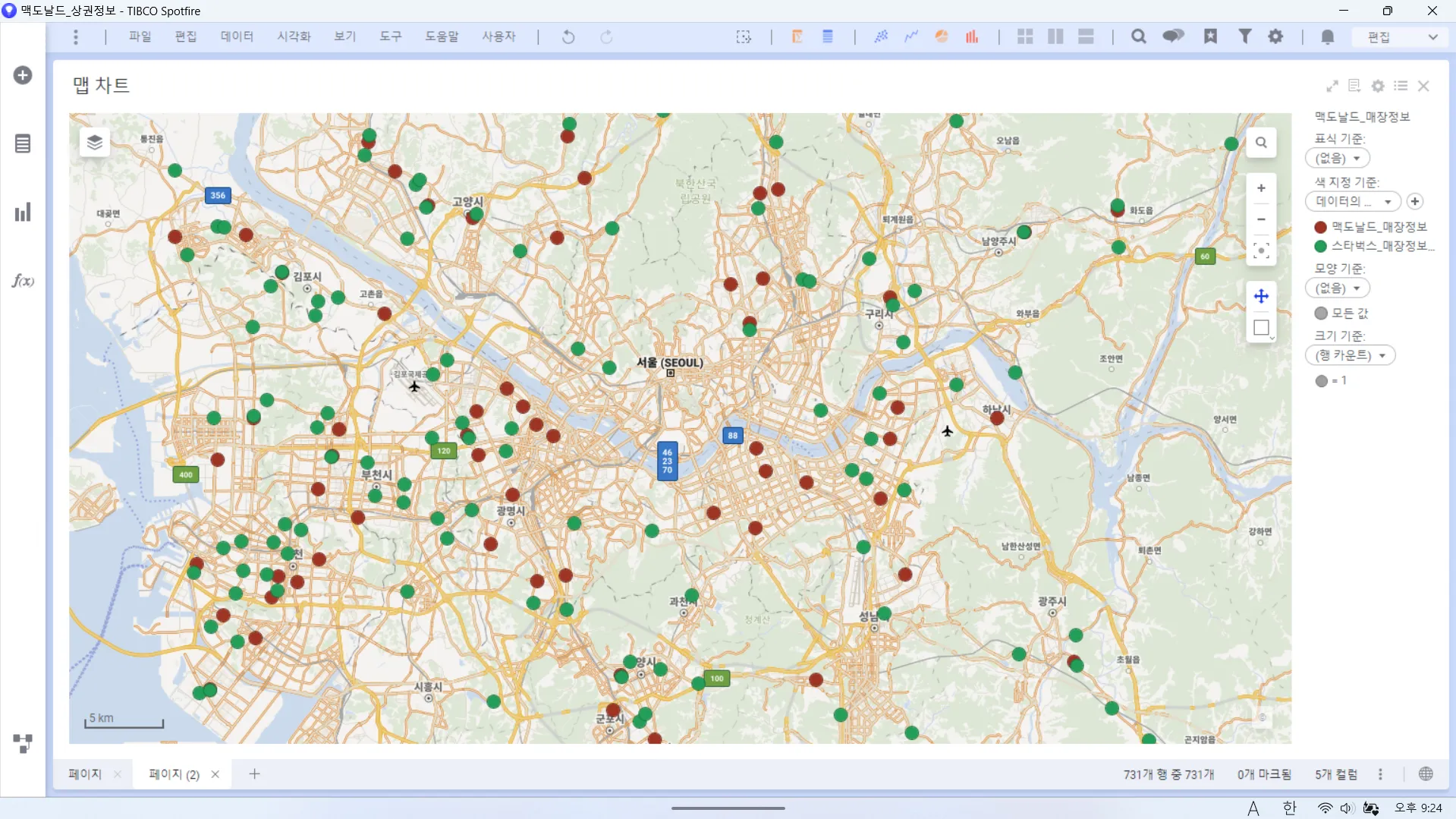Select the pan tool on map

click(1261, 296)
